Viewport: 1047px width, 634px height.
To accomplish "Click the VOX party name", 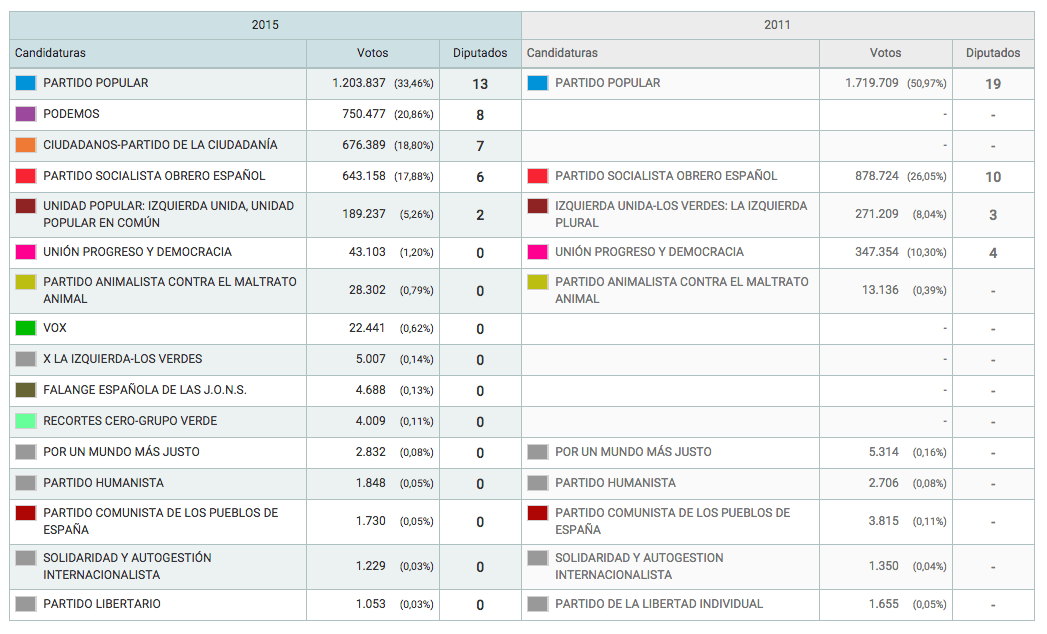I will click(55, 328).
